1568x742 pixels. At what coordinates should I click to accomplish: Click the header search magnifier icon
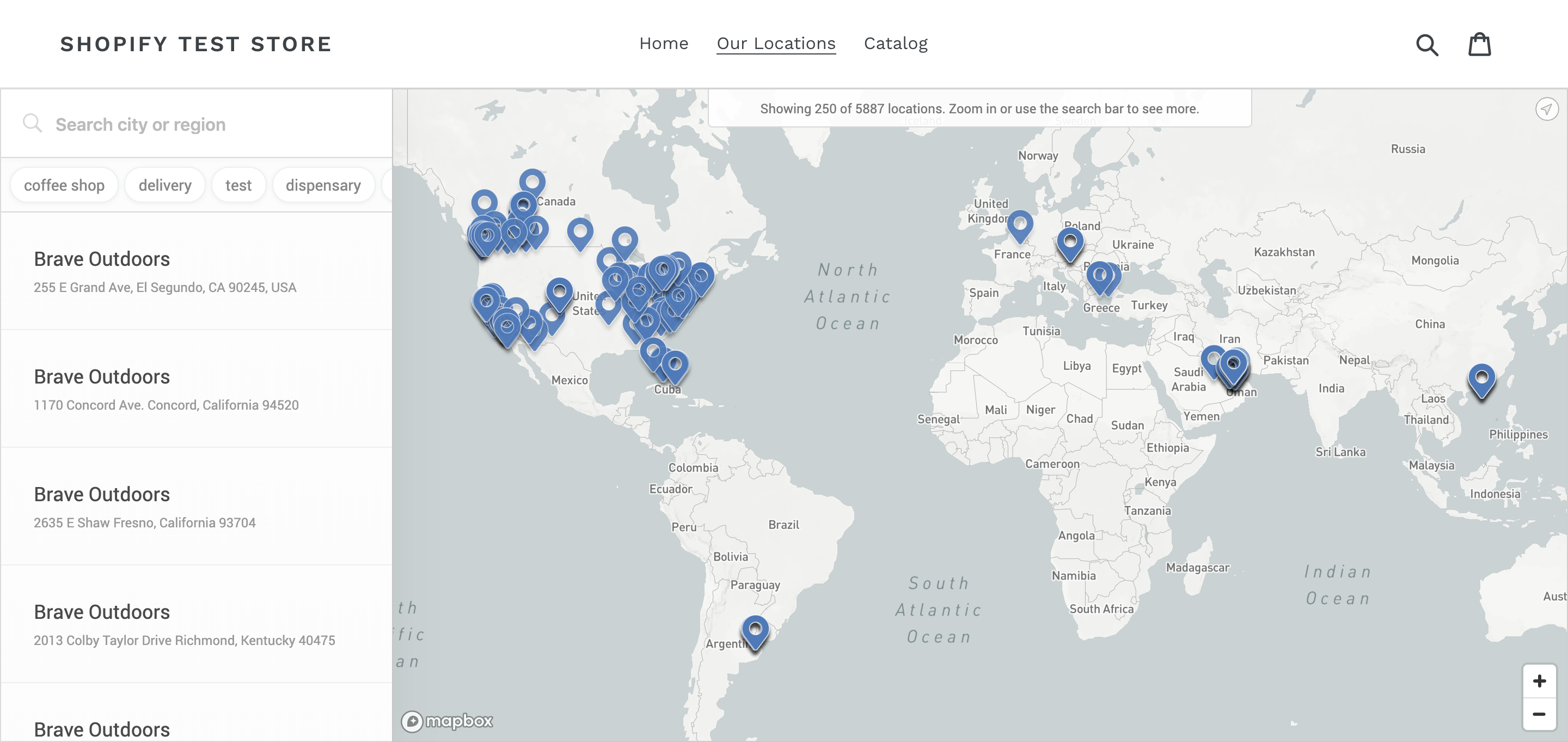(1426, 45)
